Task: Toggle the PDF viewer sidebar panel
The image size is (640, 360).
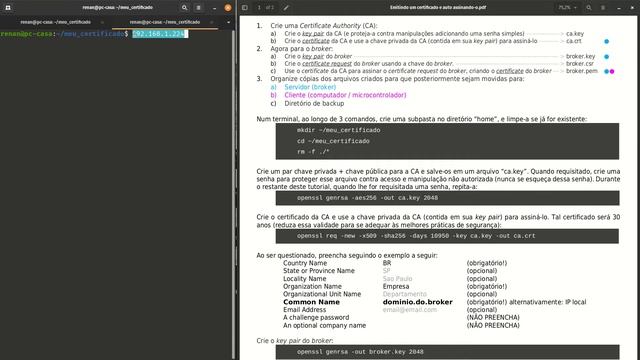Action: point(244,7)
